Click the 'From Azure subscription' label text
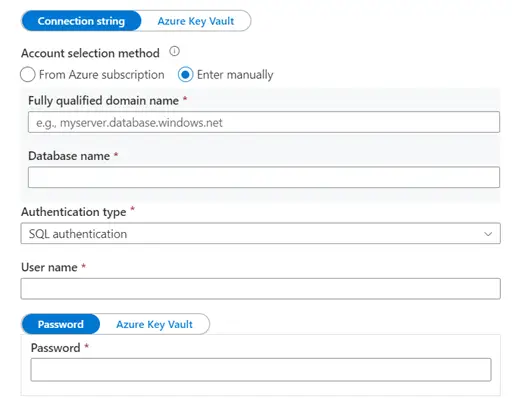Image resolution: width=512 pixels, height=402 pixels. point(102,75)
